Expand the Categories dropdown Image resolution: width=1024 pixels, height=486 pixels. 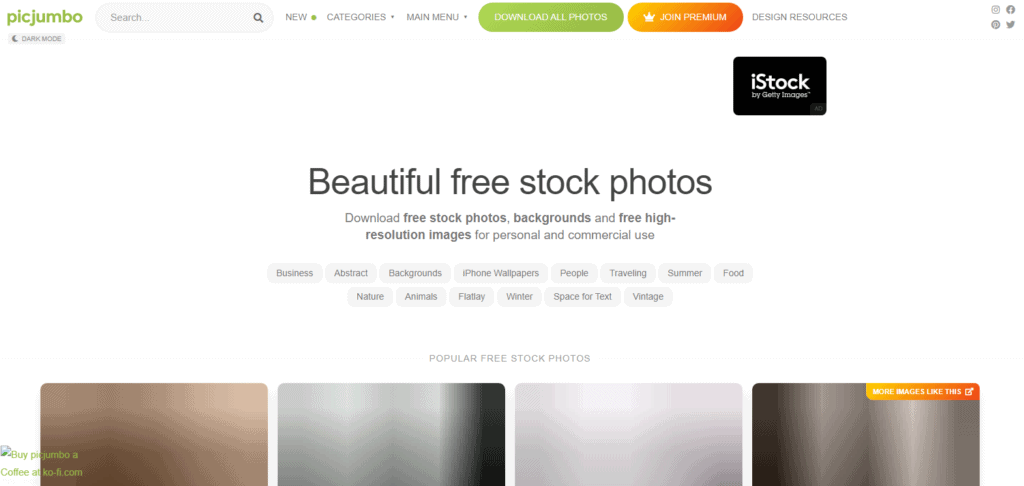coord(360,17)
